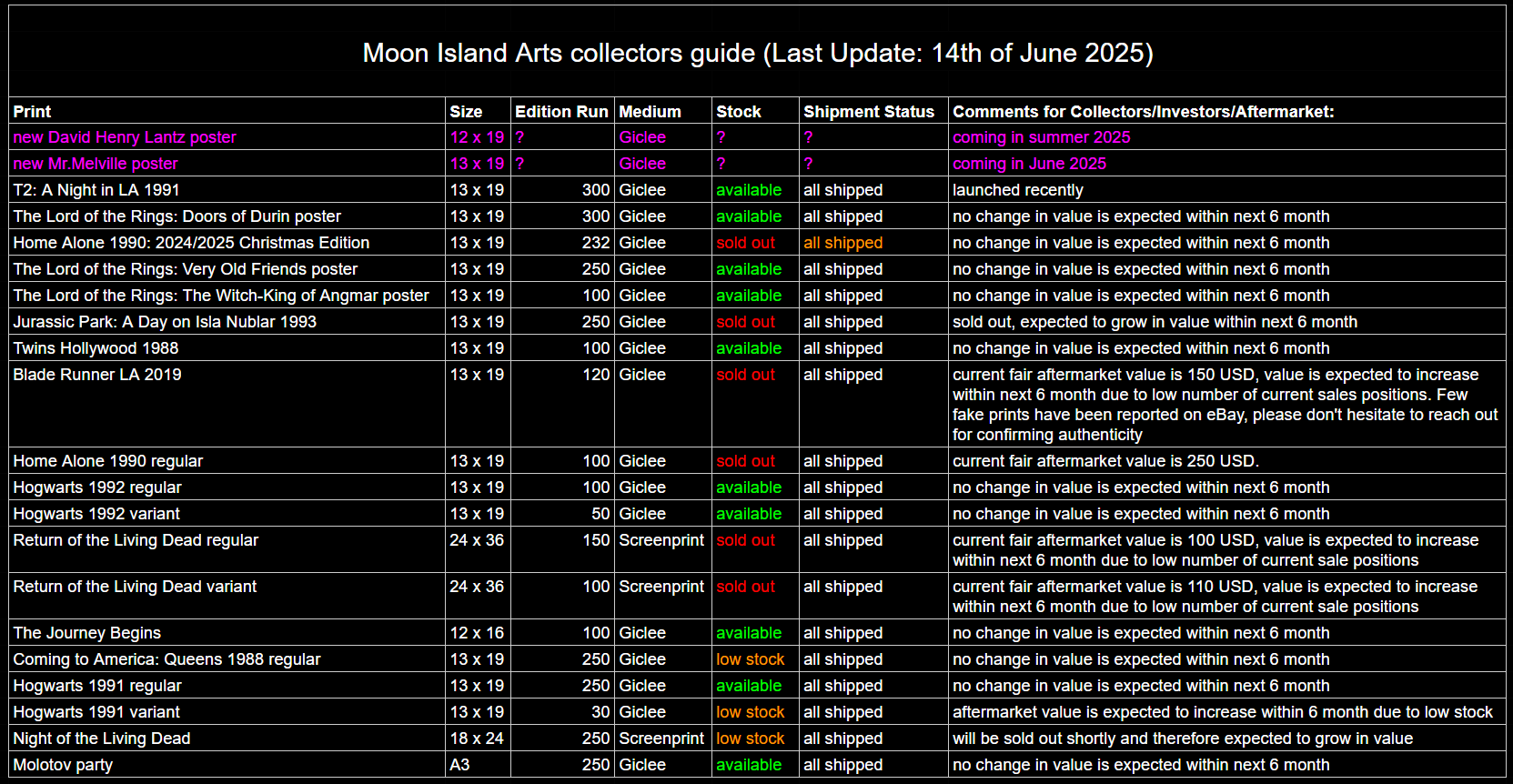Click the 'Moon Island Arts collectors guide' title
This screenshot has height=784, width=1513.
coord(758,53)
